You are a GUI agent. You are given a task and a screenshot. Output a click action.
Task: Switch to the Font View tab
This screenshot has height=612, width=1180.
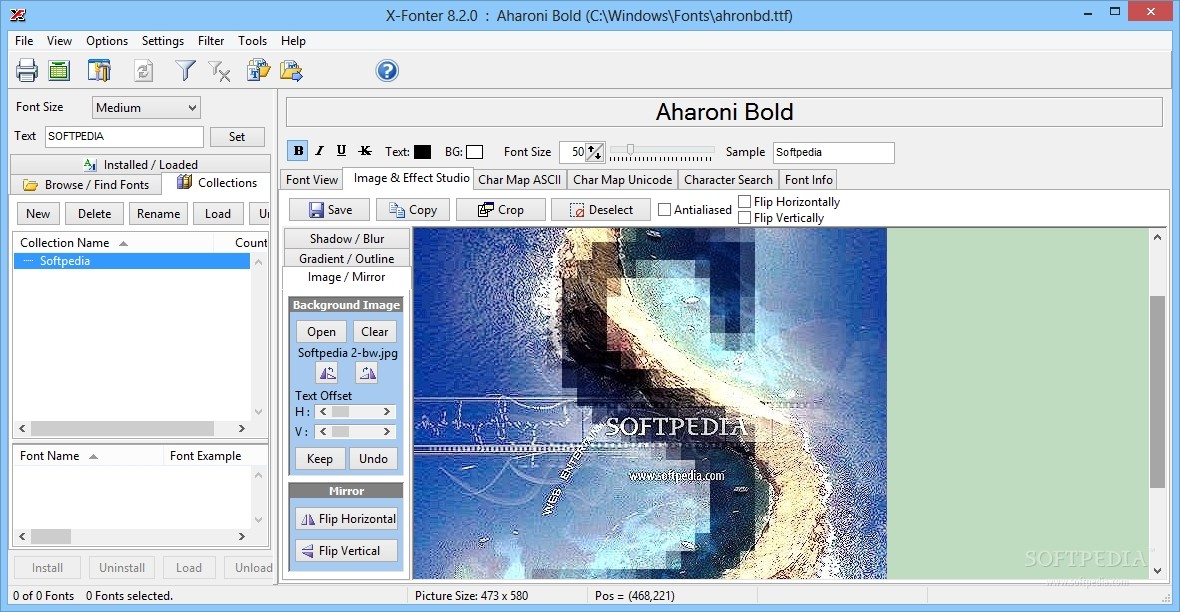(x=312, y=180)
